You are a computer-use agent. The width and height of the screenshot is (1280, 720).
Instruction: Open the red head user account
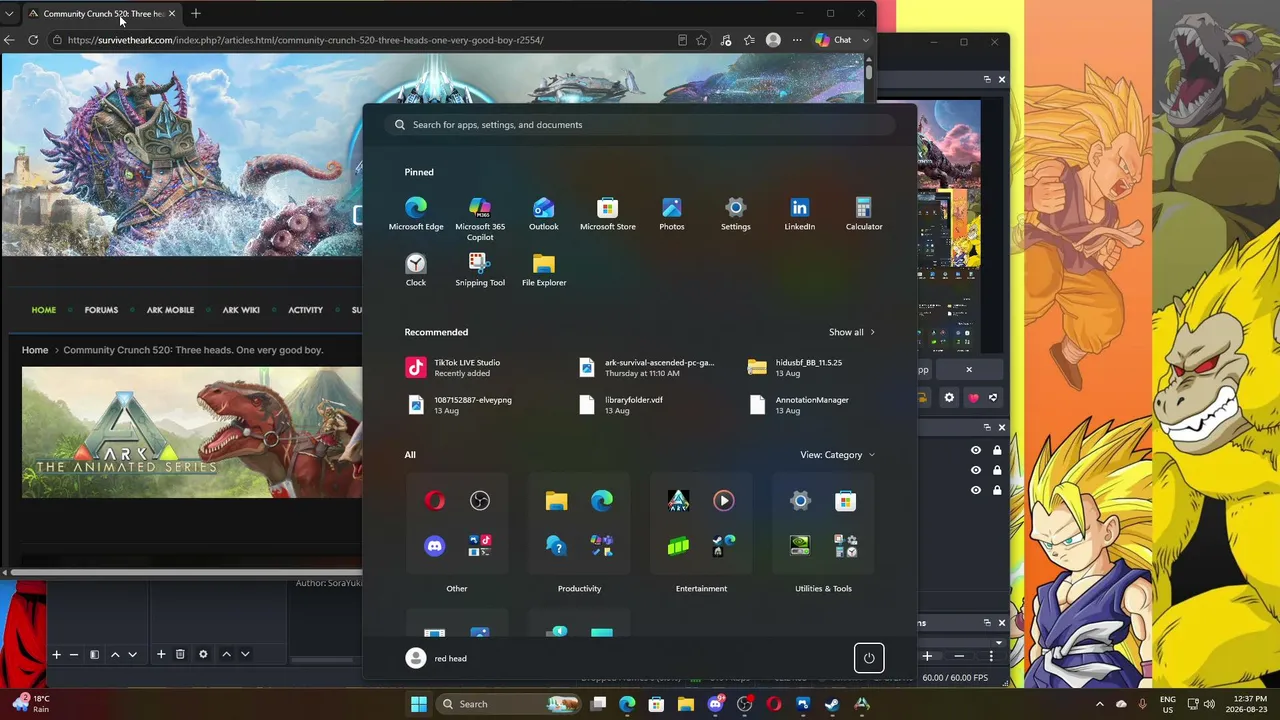pyautogui.click(x=437, y=658)
